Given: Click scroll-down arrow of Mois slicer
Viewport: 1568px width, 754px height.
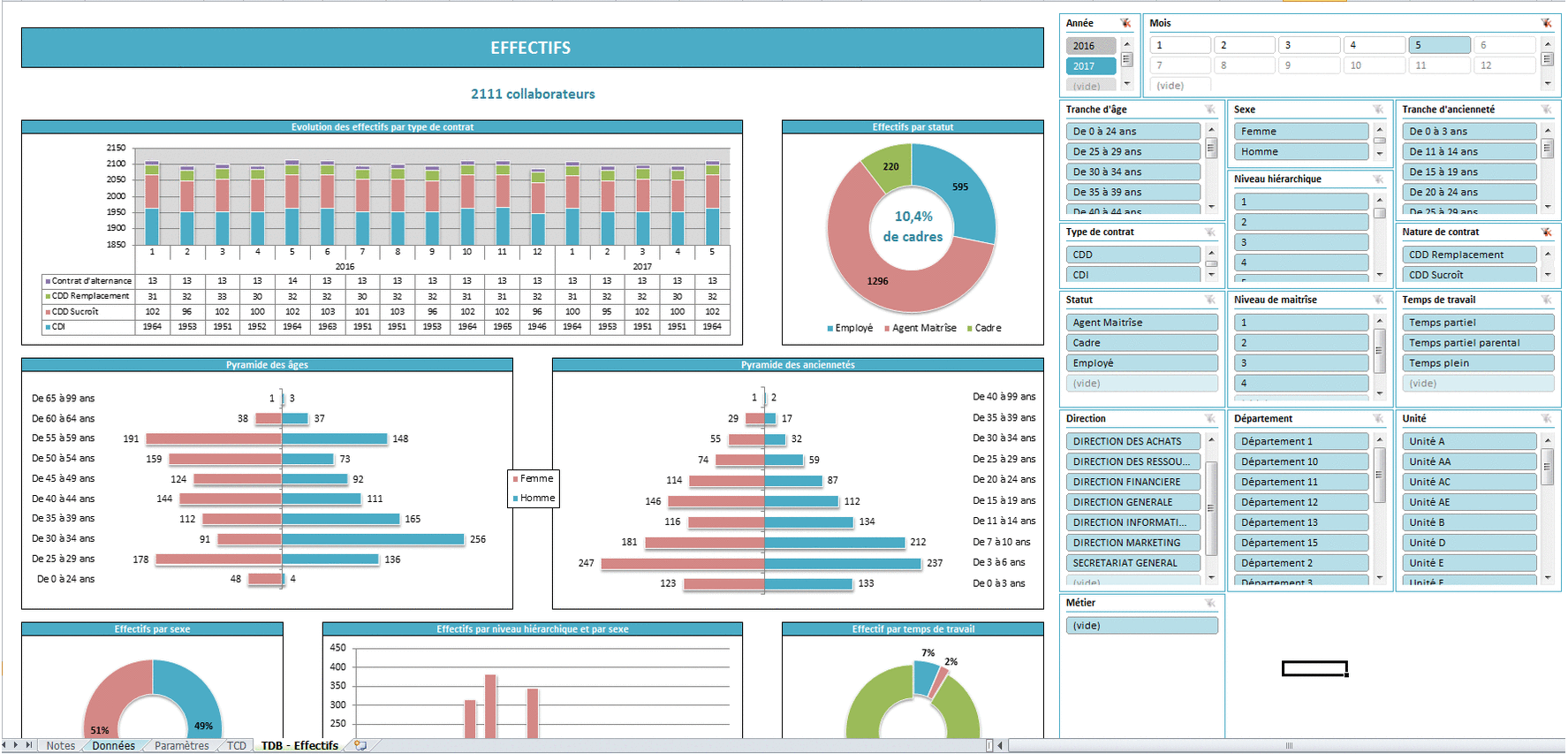Looking at the screenshot, I should (1547, 83).
